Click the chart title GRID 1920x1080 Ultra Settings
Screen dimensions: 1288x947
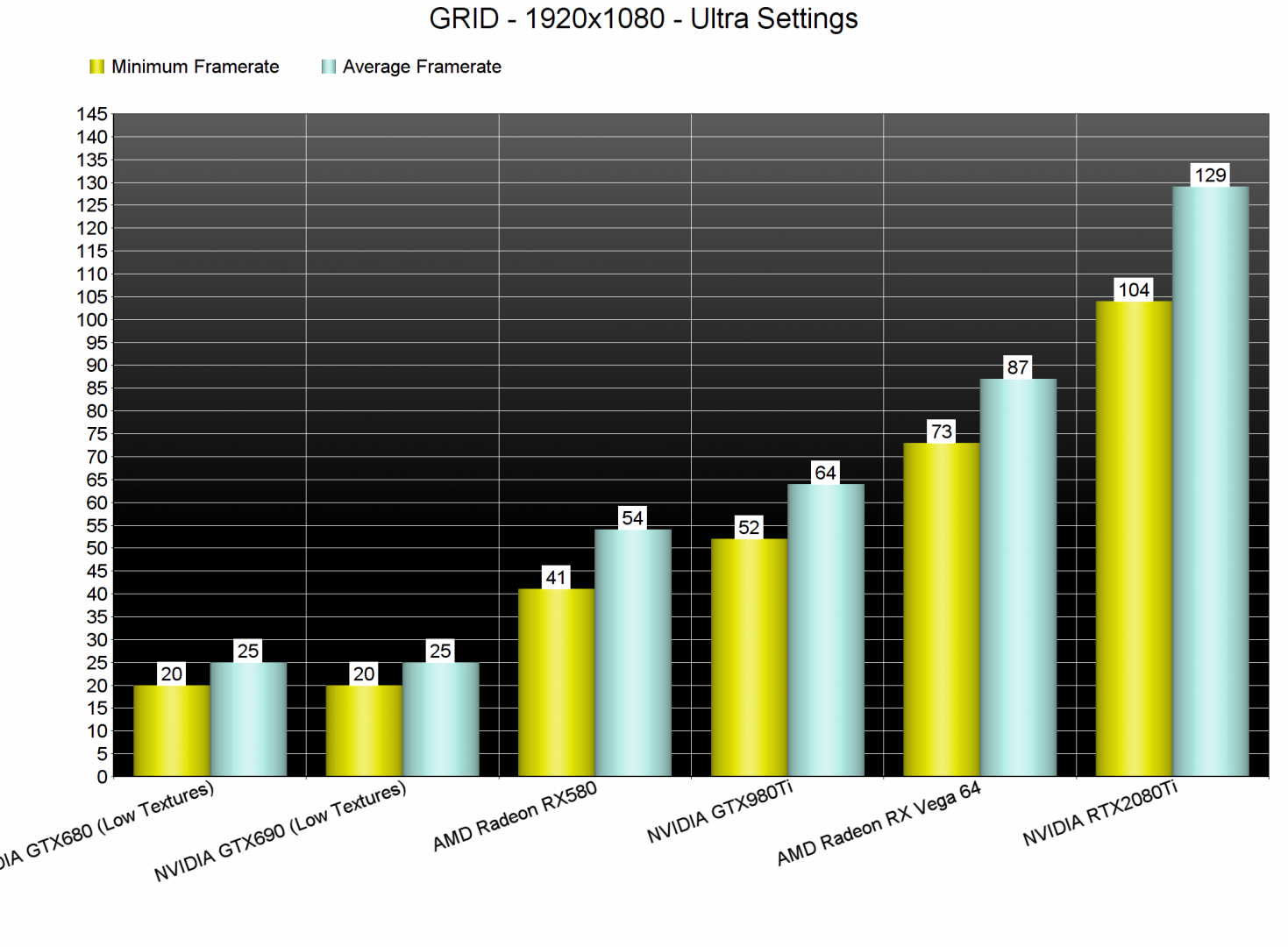tap(643, 18)
